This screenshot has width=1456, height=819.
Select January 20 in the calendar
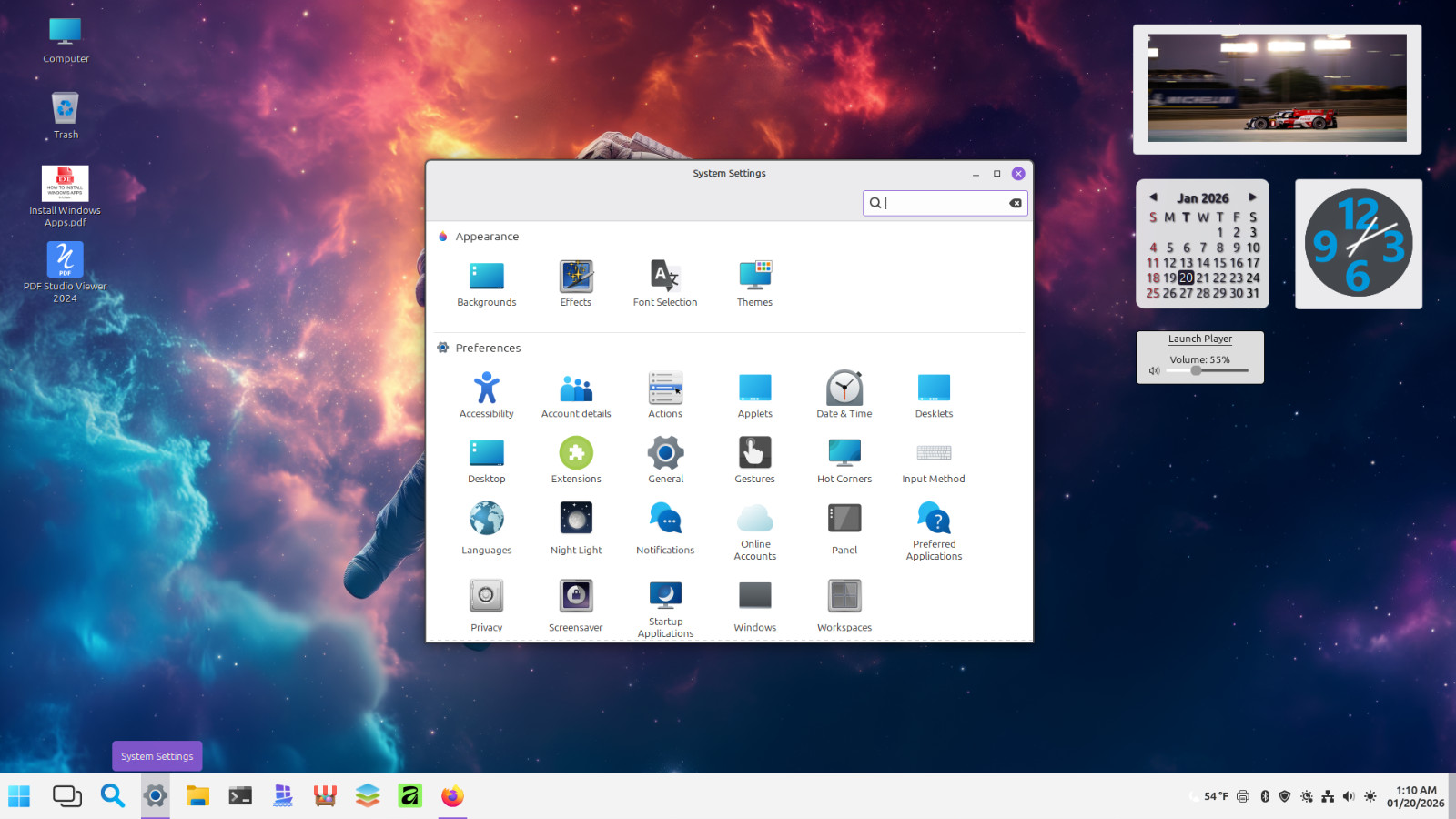(x=1186, y=278)
